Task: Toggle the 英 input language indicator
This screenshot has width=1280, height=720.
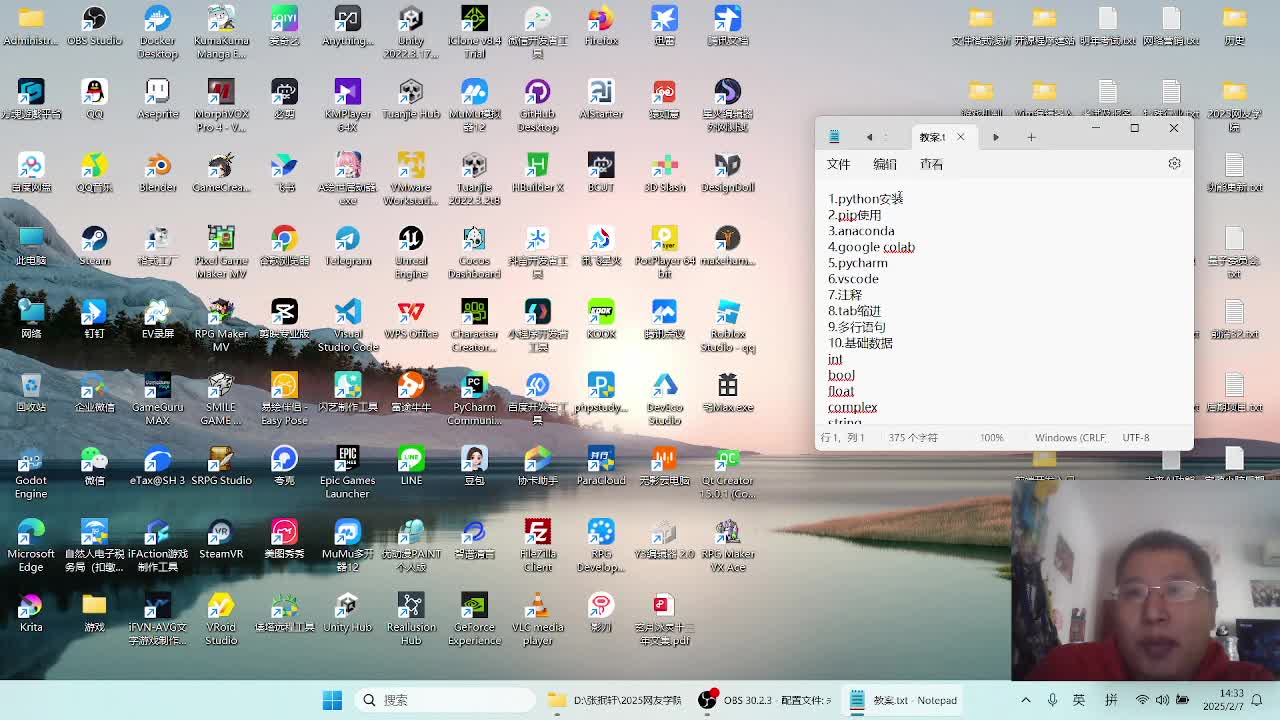Action: pos(1079,700)
